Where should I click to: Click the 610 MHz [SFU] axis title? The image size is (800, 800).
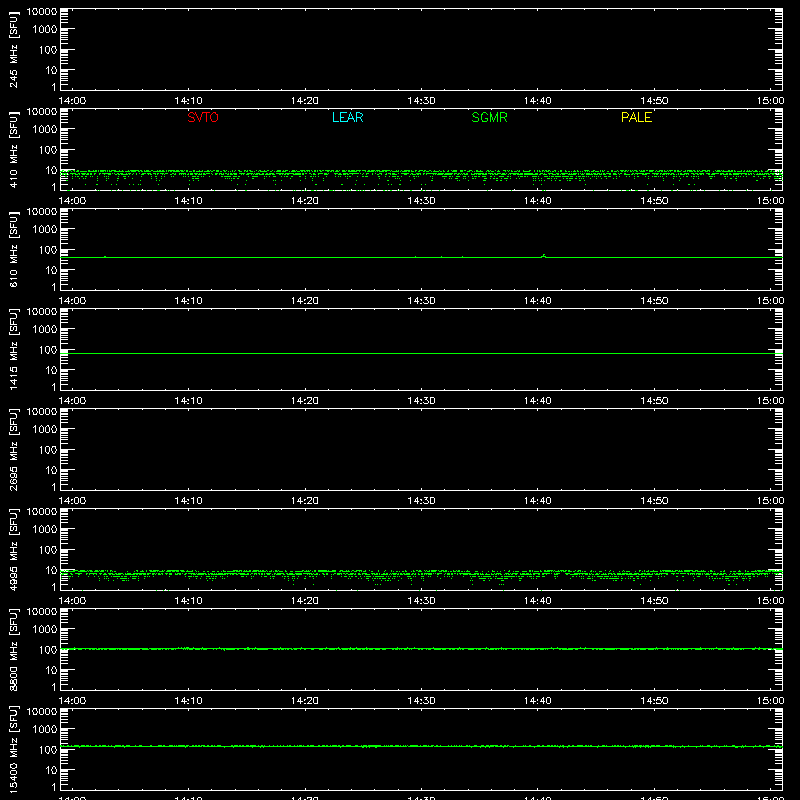pos(14,249)
